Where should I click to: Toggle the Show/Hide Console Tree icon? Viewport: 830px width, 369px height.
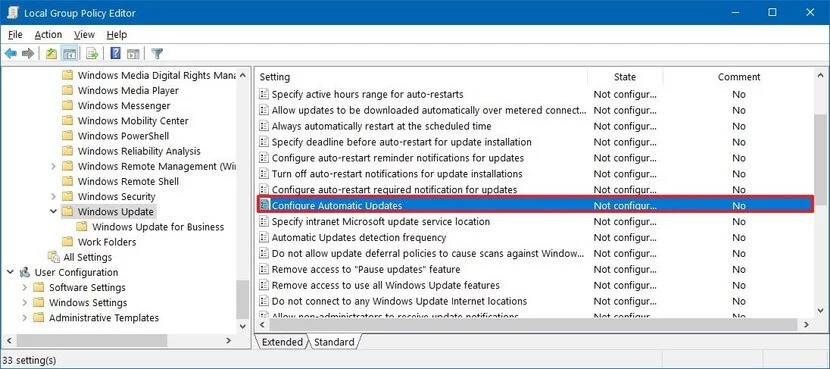tap(69, 53)
